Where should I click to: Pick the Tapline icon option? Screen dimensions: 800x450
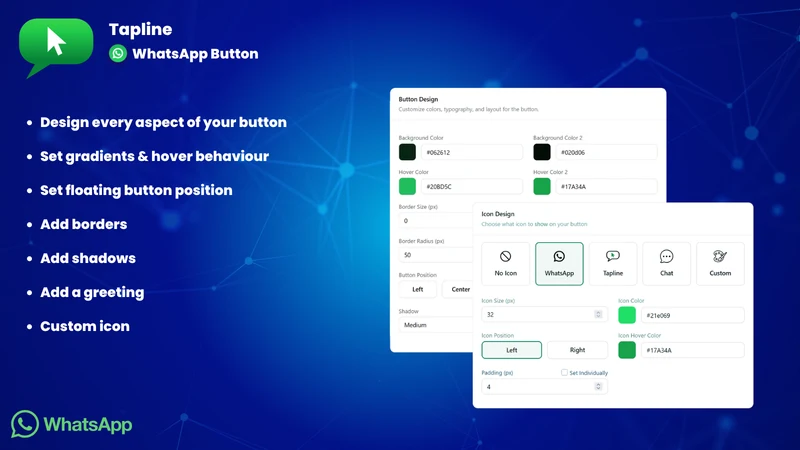click(613, 264)
